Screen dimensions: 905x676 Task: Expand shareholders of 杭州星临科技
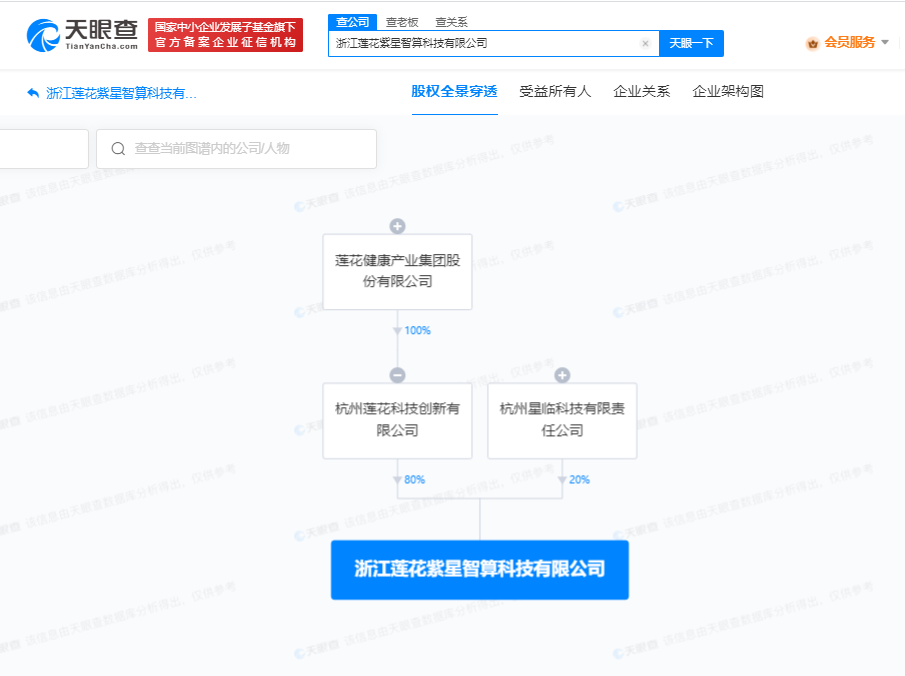[562, 375]
